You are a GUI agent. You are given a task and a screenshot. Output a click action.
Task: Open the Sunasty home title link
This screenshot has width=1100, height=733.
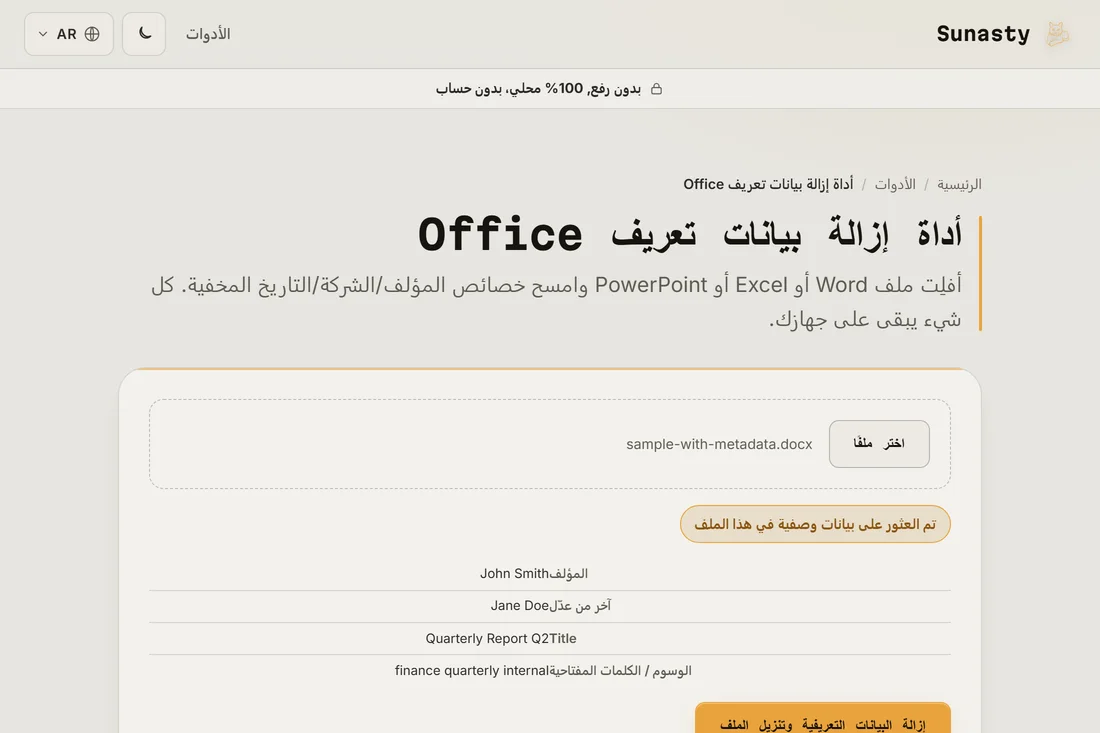pyautogui.click(x=983, y=34)
